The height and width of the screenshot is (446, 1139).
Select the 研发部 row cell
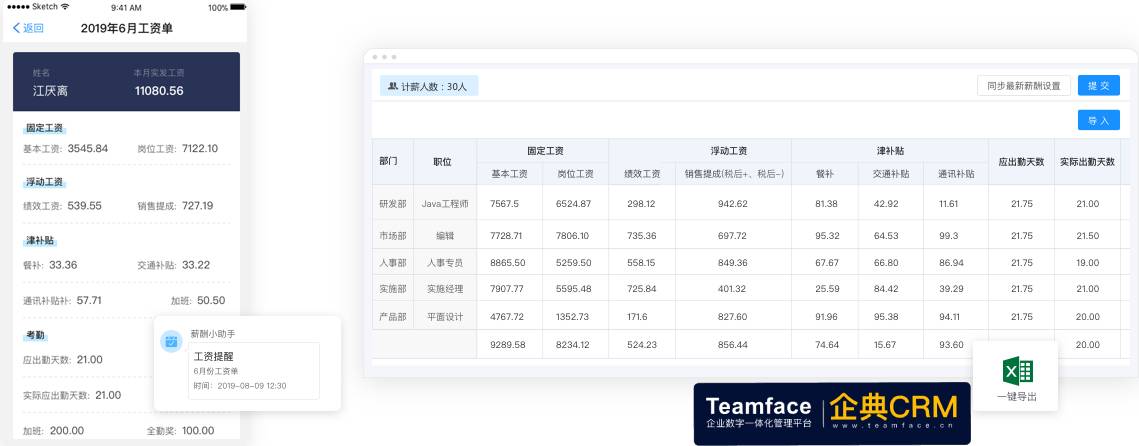click(392, 203)
